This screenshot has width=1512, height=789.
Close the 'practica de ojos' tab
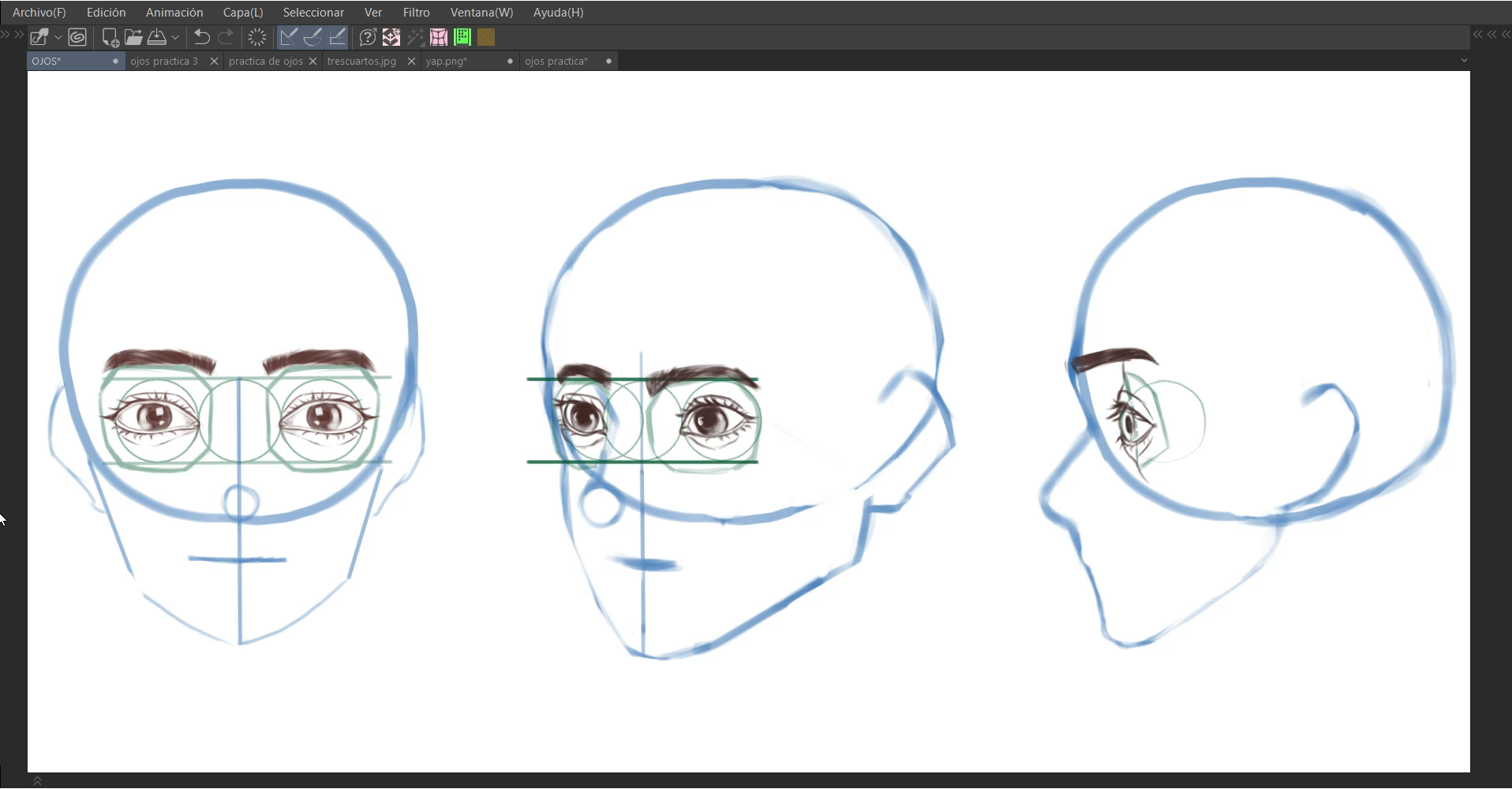[x=313, y=61]
